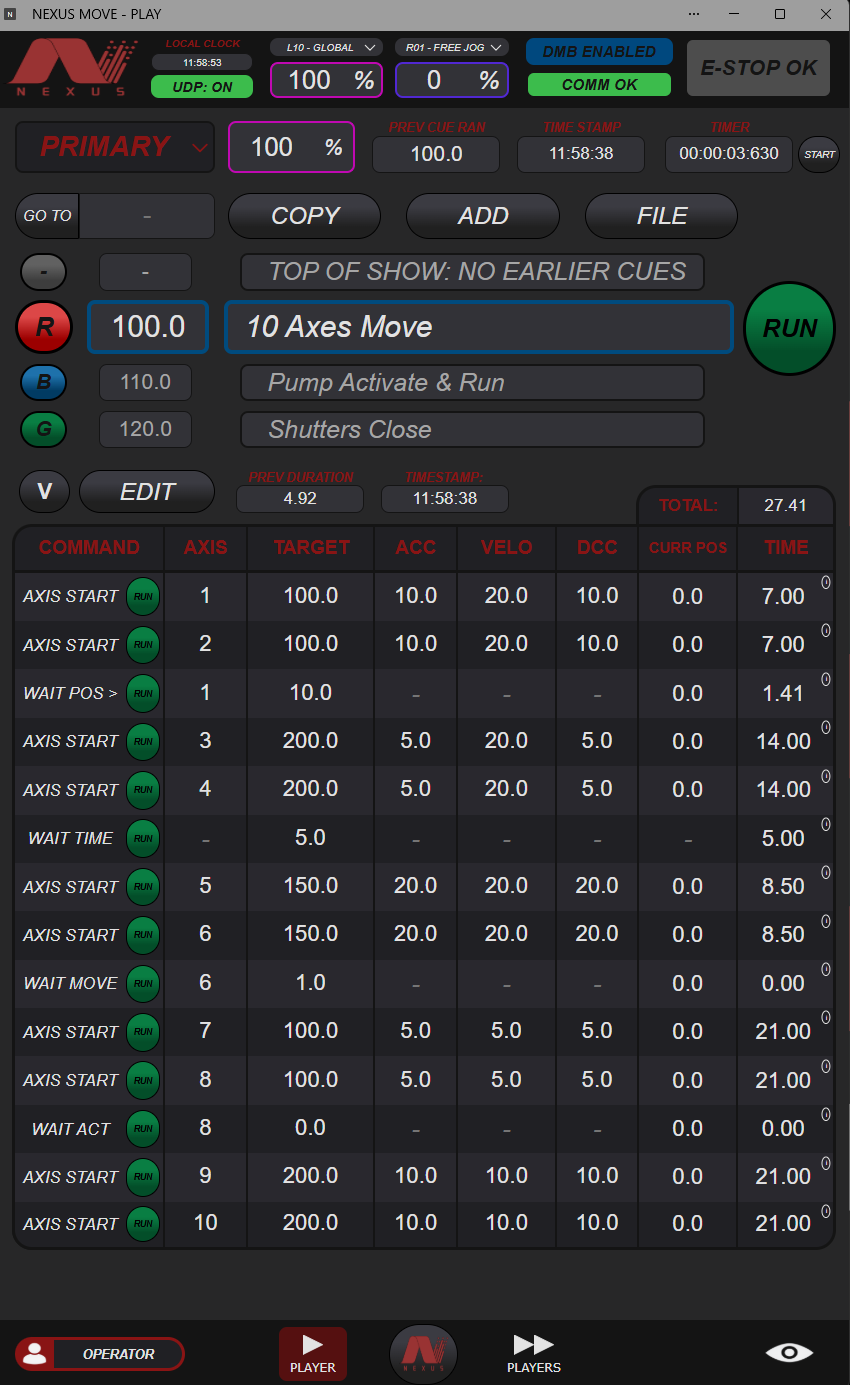Run the Axis 9 AXIS START command

143,1177
